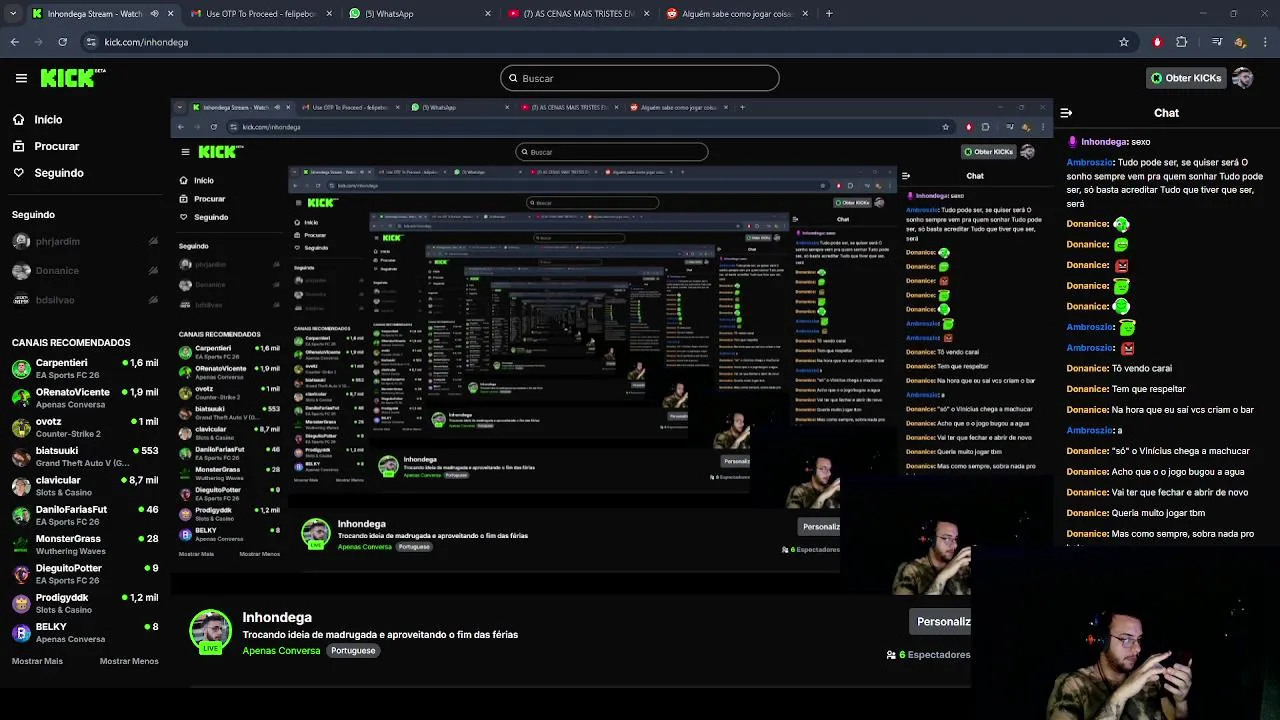Click the 6 Espectadores viewer count
This screenshot has height=720, width=1280.
(935, 655)
